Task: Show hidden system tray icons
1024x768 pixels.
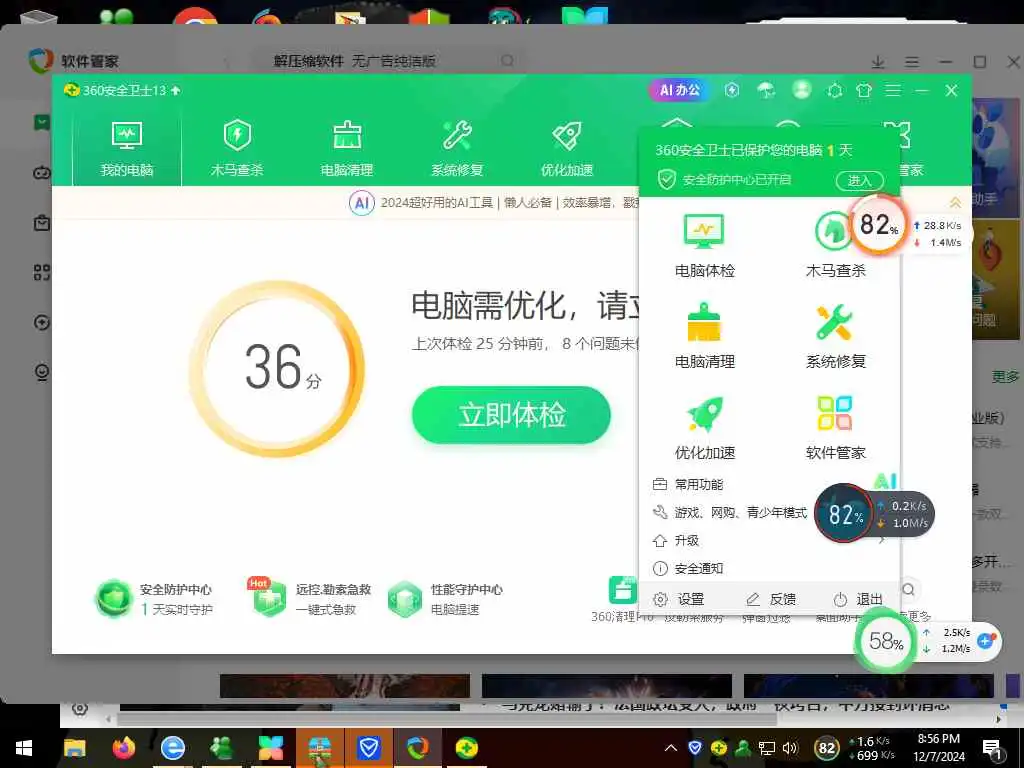Action: pyautogui.click(x=671, y=748)
